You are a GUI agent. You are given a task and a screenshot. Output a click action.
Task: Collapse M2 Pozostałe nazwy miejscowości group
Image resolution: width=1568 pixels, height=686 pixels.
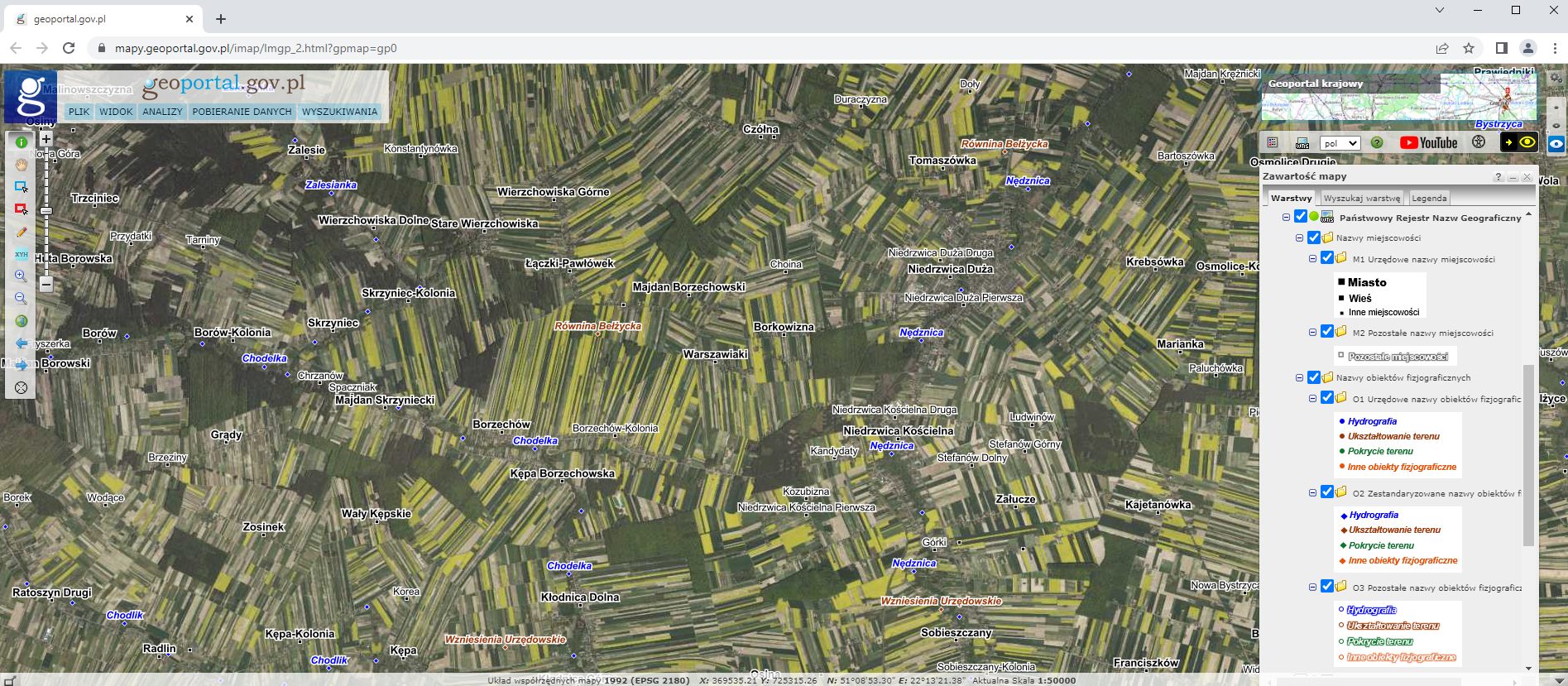pos(1312,333)
